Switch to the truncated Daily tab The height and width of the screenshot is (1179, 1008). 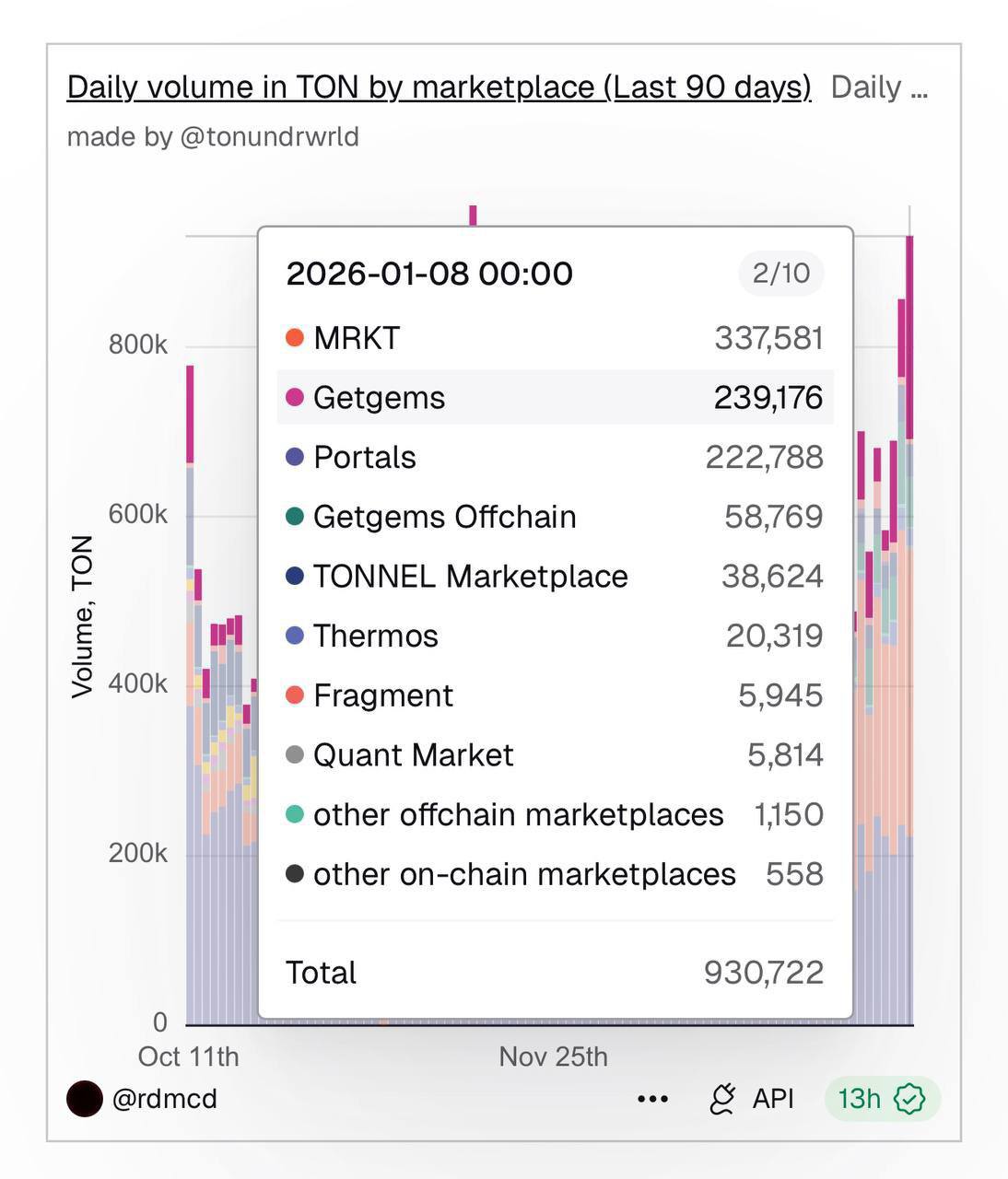[x=878, y=88]
